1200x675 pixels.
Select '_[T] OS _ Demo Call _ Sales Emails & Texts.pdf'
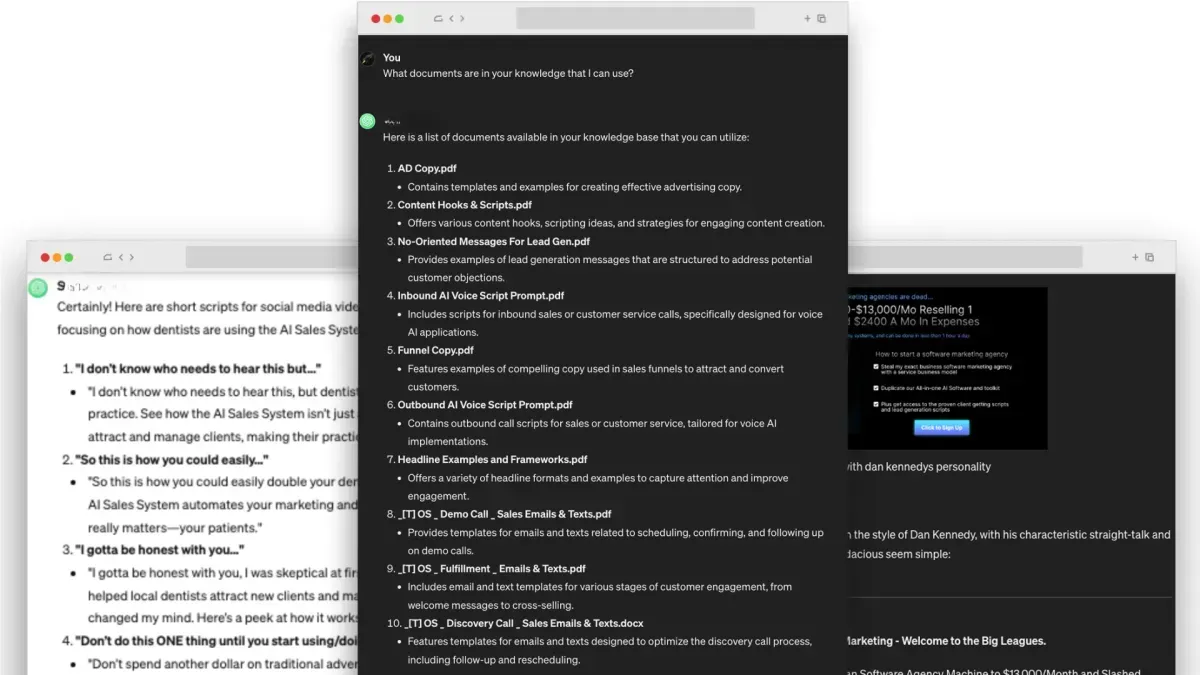[x=505, y=514]
